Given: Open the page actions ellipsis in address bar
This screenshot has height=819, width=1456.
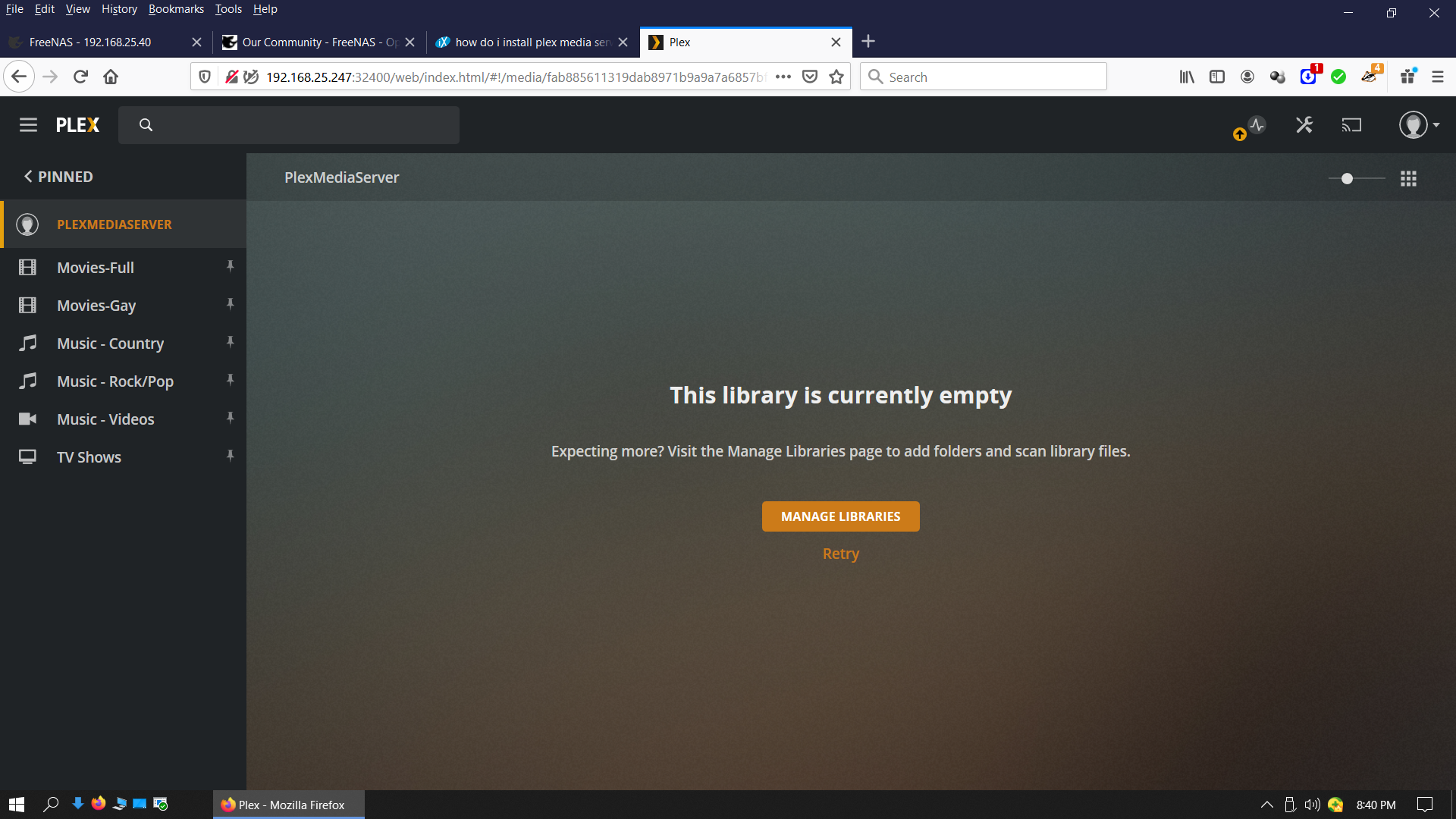Looking at the screenshot, I should coord(783,77).
